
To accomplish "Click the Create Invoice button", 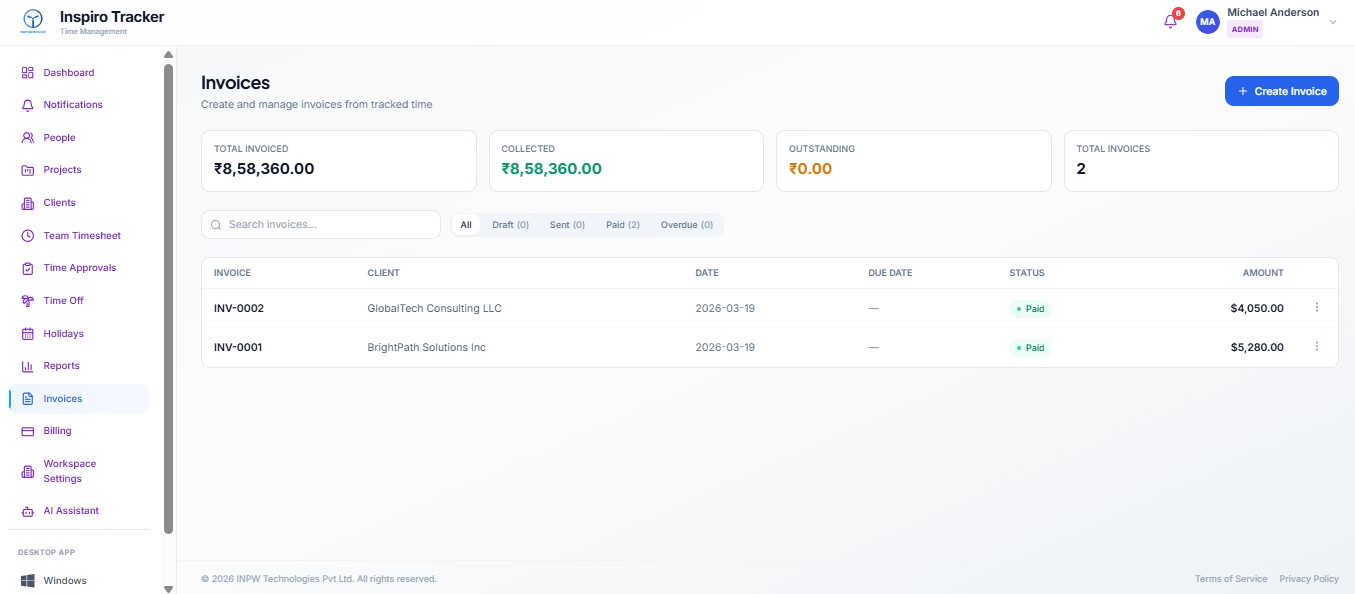I will point(1281,90).
